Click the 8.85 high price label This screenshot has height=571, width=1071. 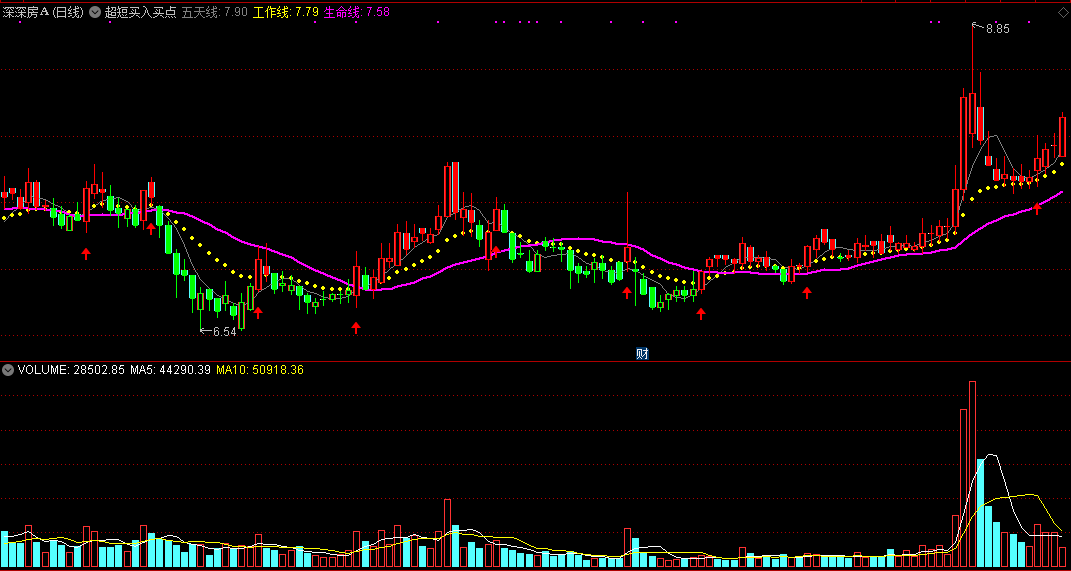click(x=997, y=29)
